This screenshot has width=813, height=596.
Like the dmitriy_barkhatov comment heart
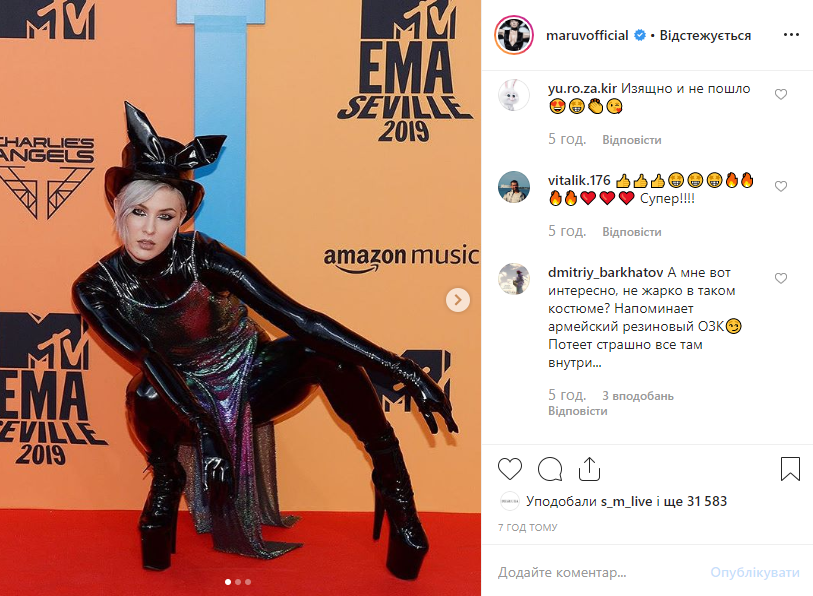(x=781, y=279)
